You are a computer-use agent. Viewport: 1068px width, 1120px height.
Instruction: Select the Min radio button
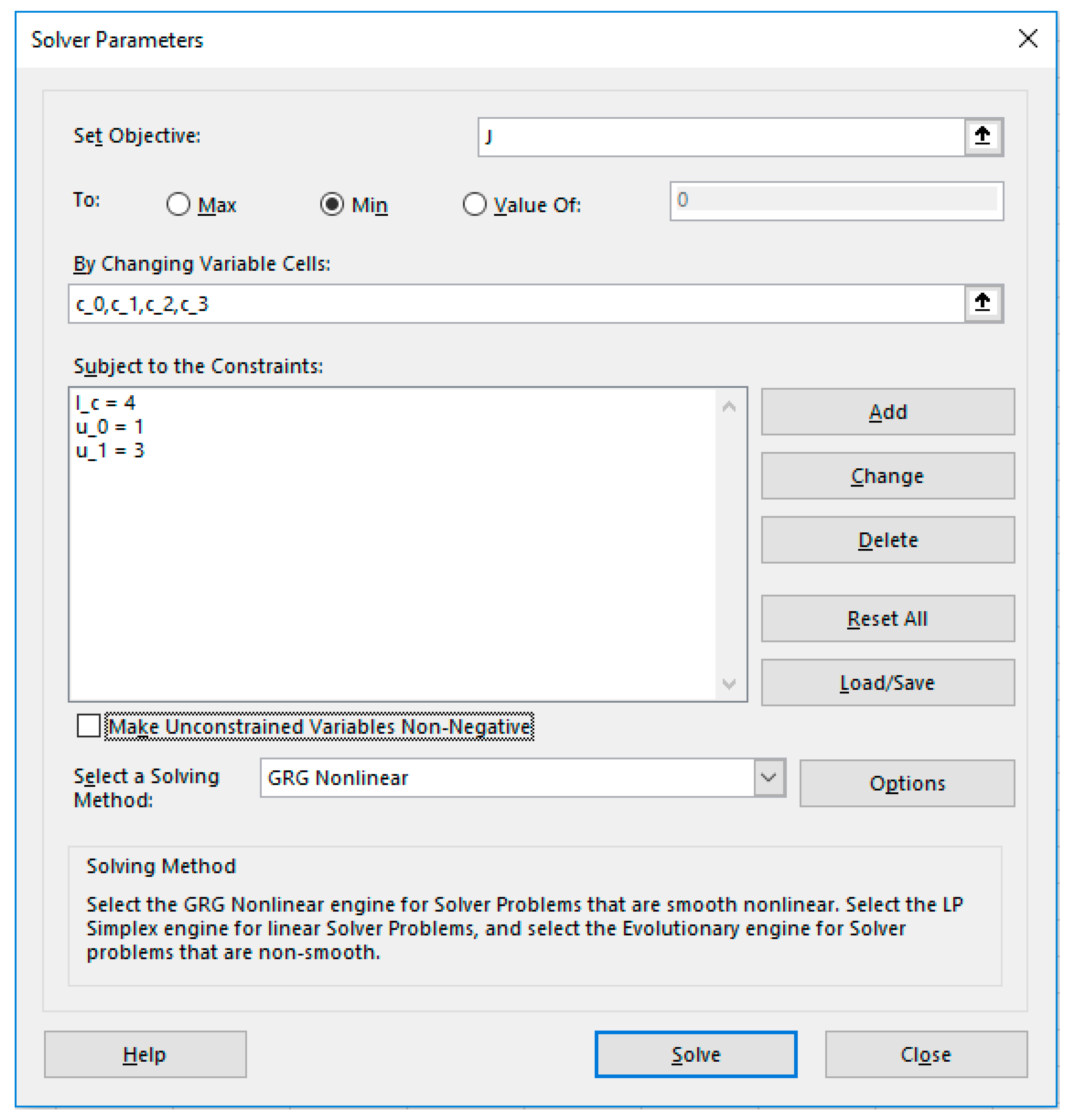point(332,204)
